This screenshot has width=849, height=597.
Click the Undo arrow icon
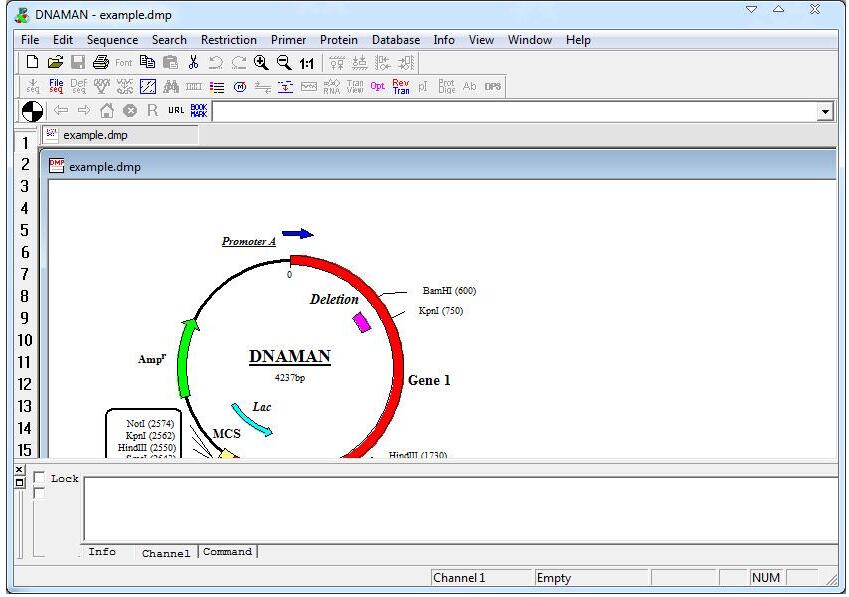coord(215,62)
